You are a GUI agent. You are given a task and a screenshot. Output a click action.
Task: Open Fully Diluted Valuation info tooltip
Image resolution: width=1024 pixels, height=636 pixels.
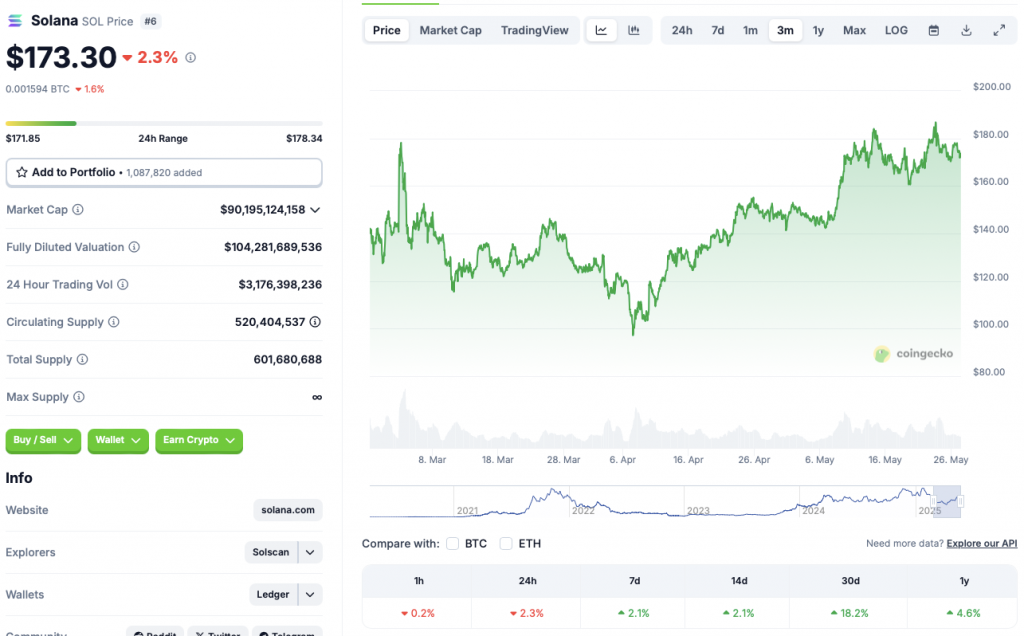click(x=134, y=247)
